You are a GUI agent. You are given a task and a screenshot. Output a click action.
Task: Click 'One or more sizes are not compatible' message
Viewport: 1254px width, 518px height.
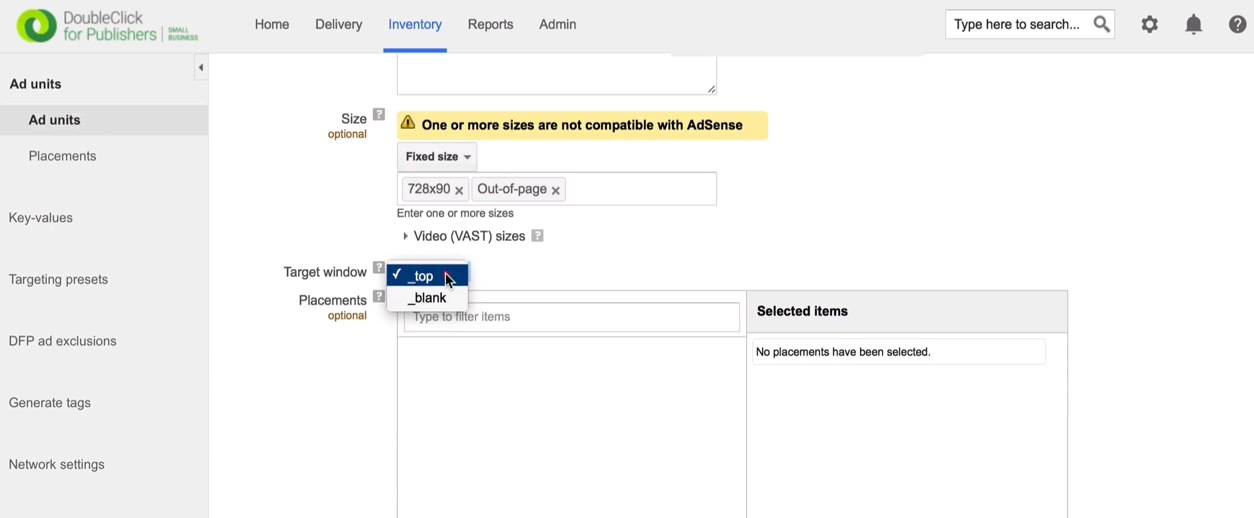tap(582, 125)
